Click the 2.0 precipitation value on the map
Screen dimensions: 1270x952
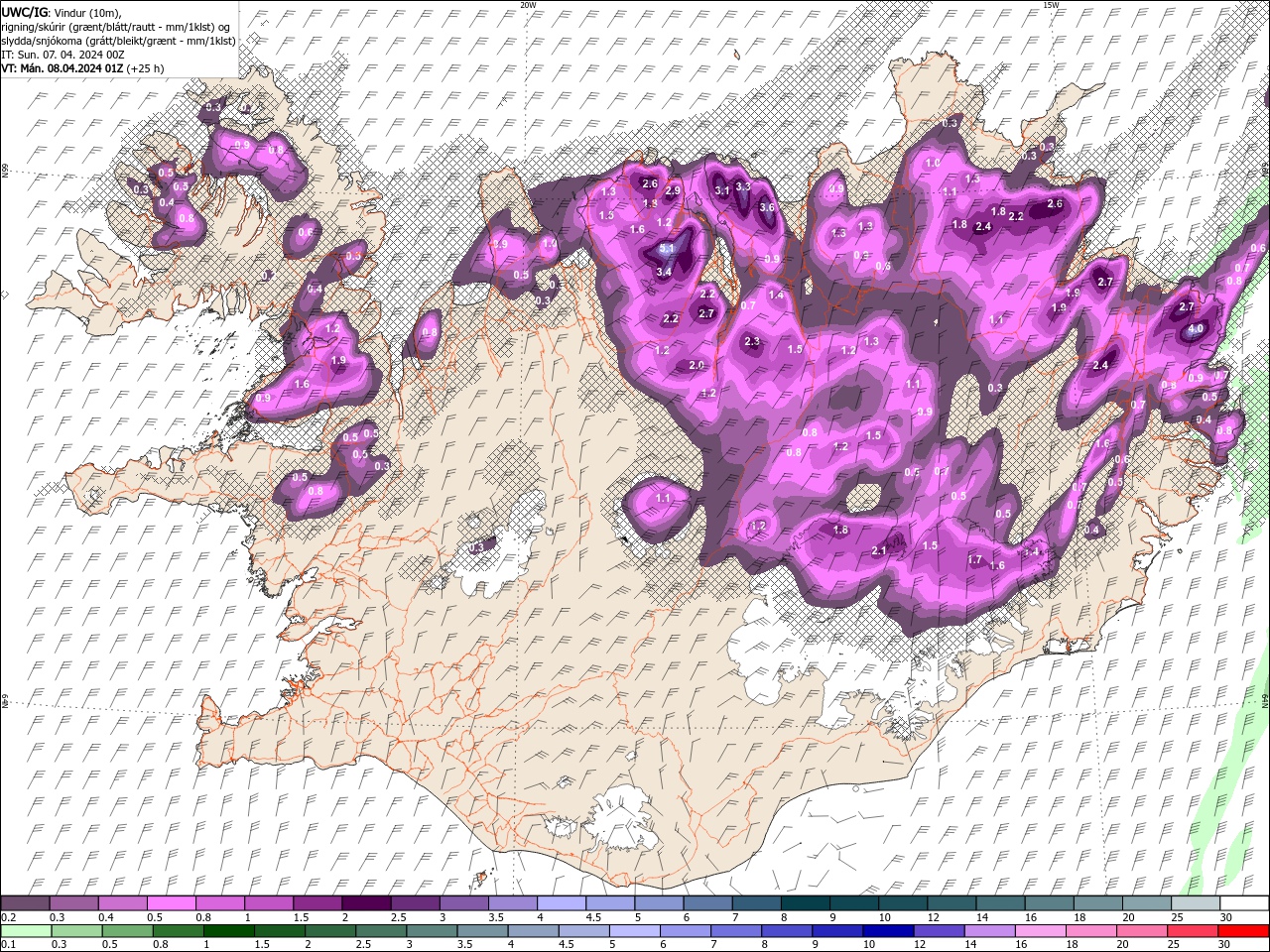tap(697, 366)
